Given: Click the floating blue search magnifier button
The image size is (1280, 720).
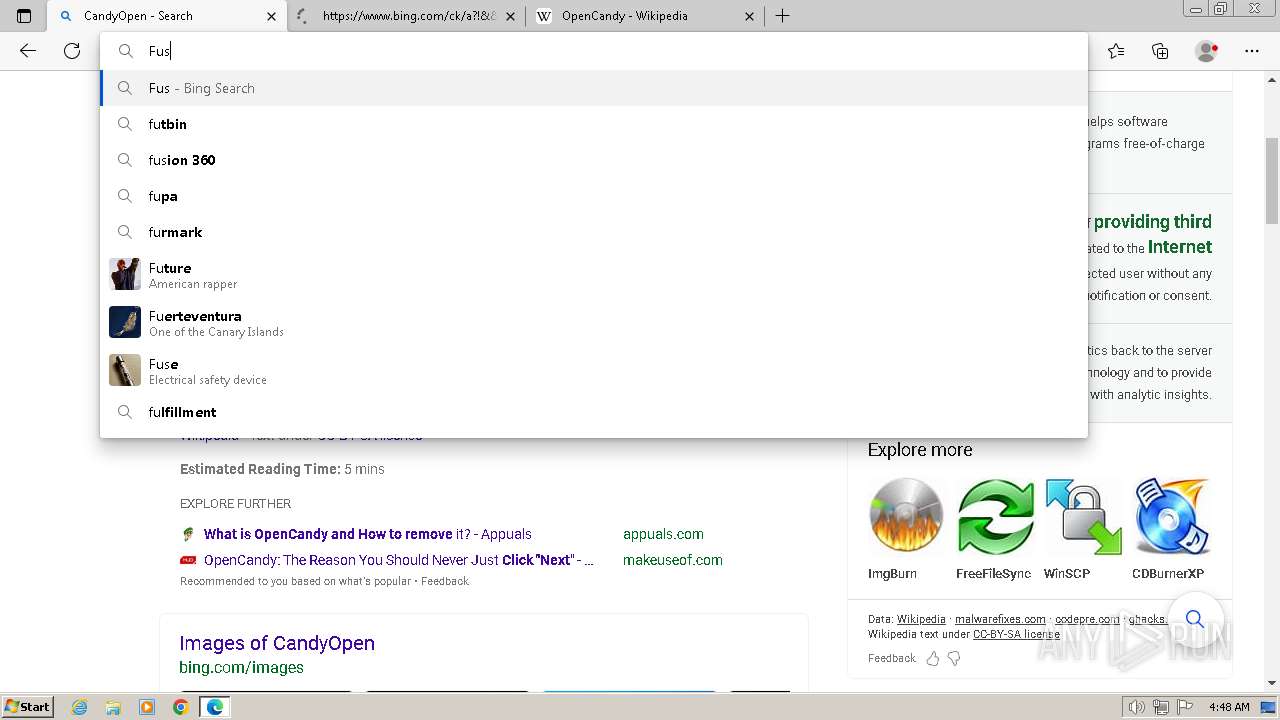Looking at the screenshot, I should (1194, 620).
